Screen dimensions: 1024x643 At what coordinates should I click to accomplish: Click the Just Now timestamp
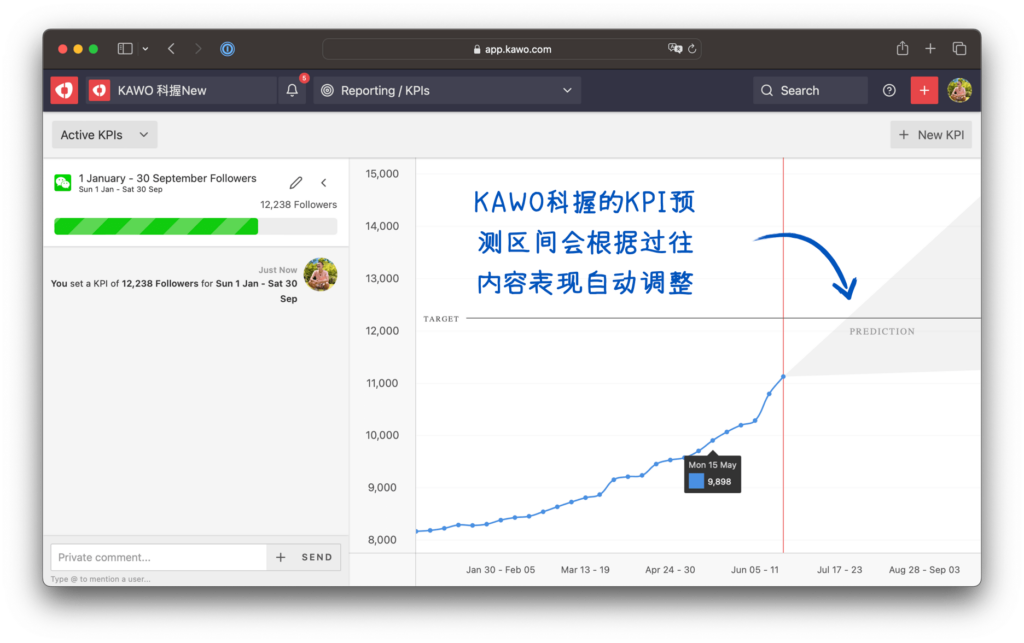click(x=278, y=270)
